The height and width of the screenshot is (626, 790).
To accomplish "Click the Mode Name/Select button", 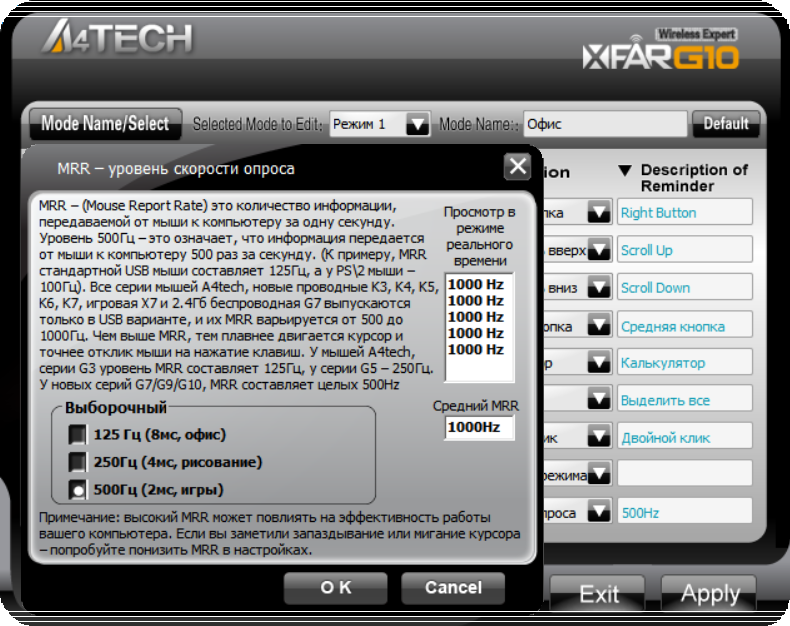I will point(105,124).
